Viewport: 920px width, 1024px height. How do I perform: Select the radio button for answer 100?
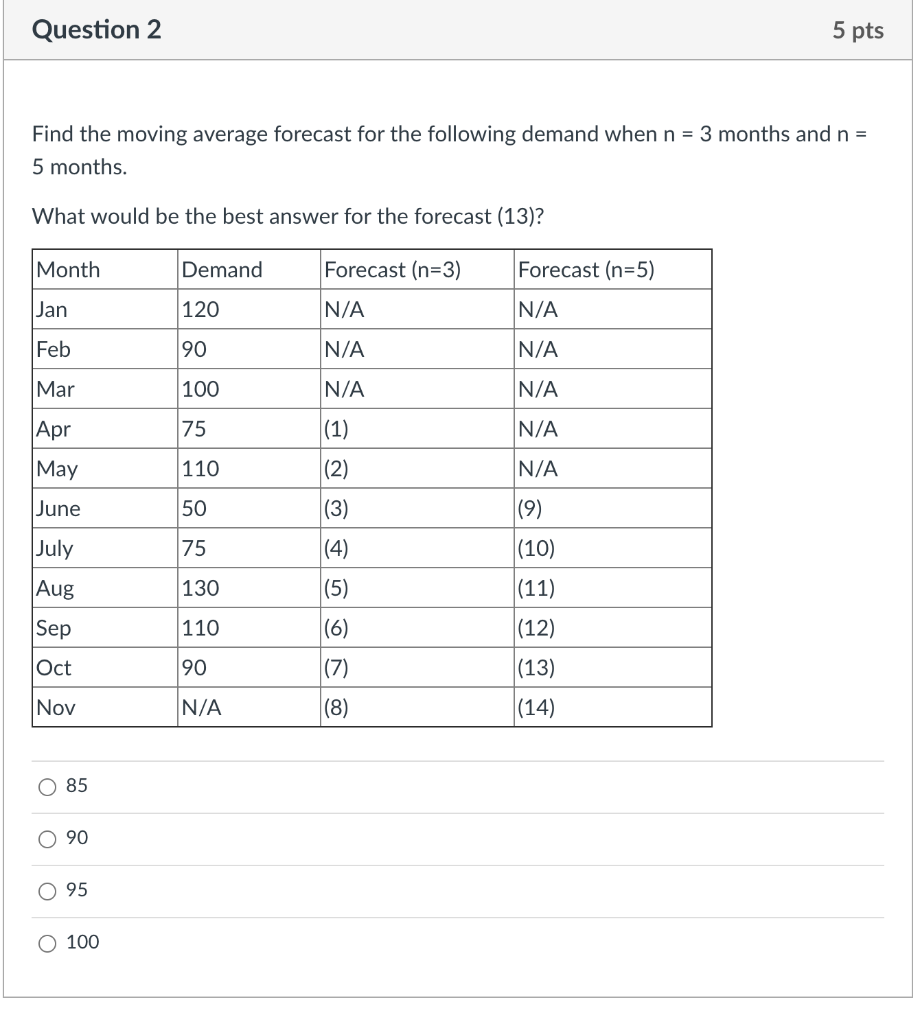[x=46, y=942]
